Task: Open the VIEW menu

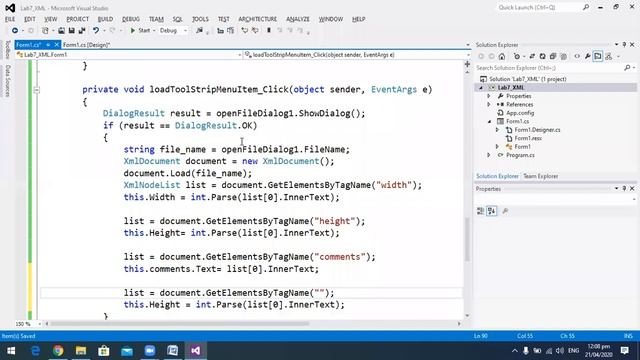Action: click(51, 19)
